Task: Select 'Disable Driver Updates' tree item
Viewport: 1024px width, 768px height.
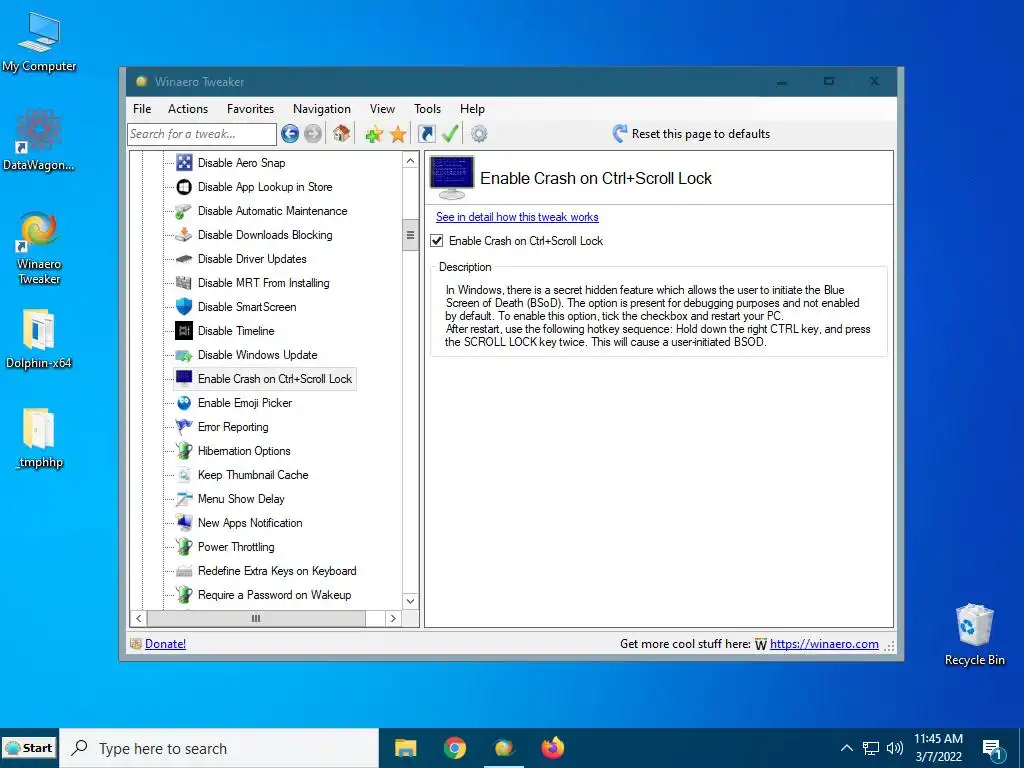Action: coord(252,259)
